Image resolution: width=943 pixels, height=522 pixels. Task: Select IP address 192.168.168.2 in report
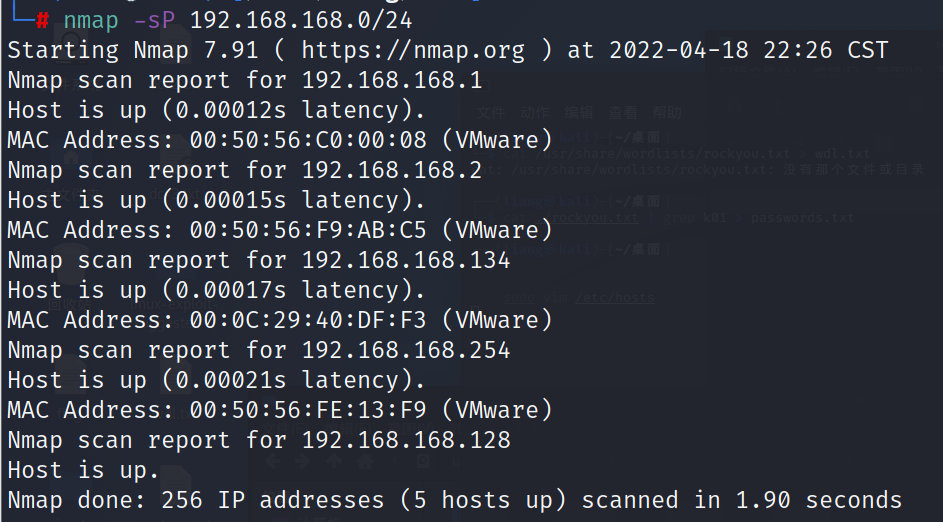391,170
